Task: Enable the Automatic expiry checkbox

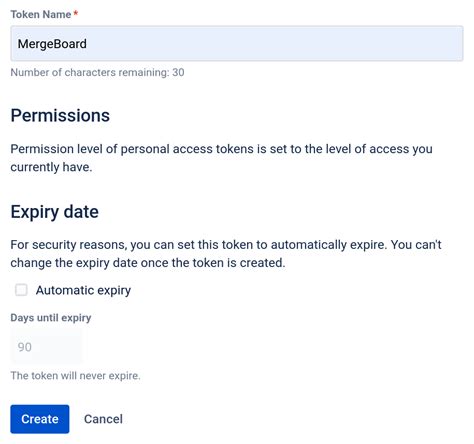Action: 21,290
